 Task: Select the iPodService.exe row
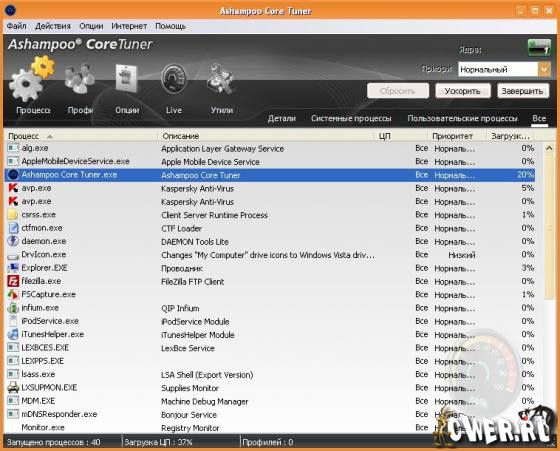(x=270, y=321)
